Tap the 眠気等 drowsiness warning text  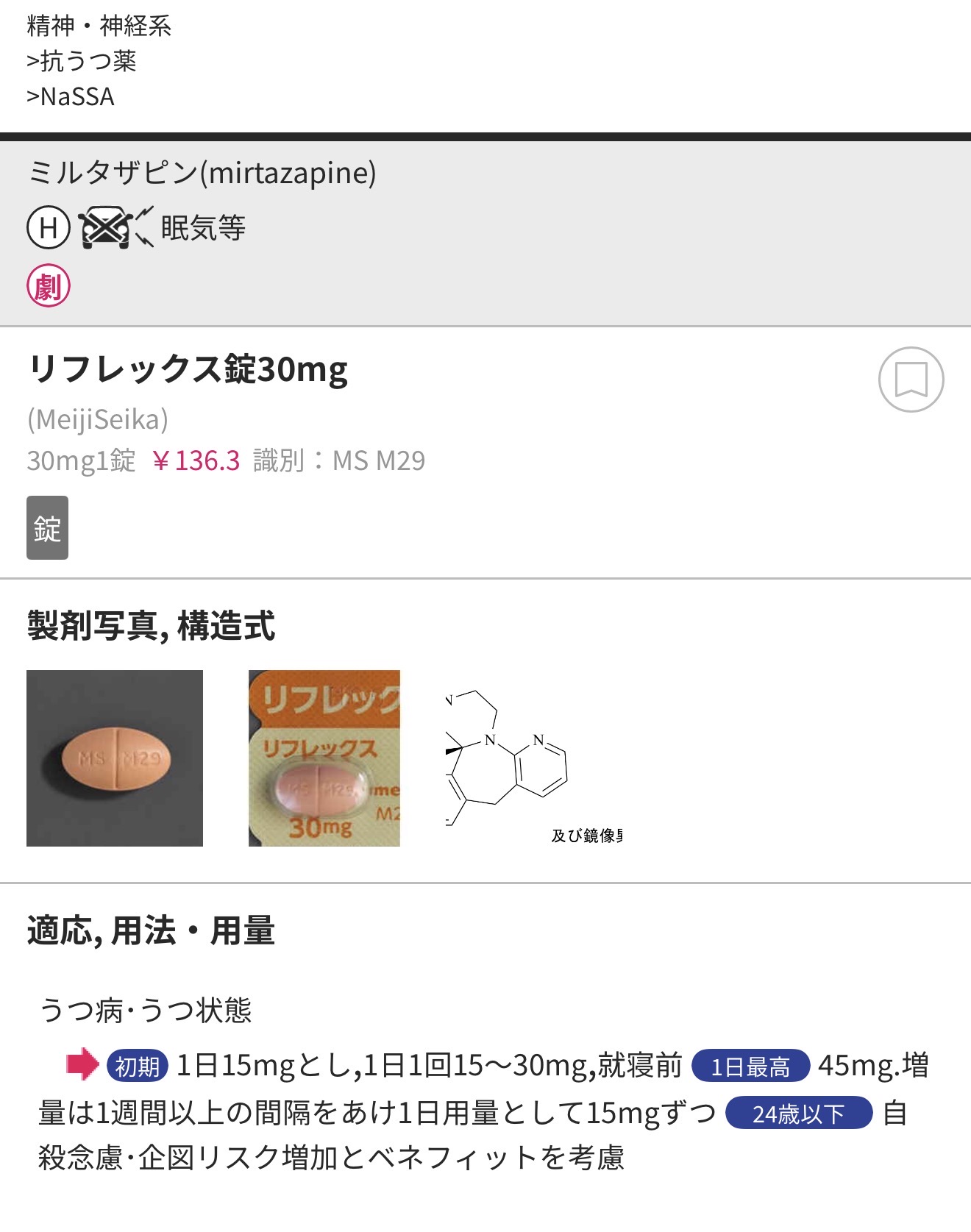tap(203, 228)
